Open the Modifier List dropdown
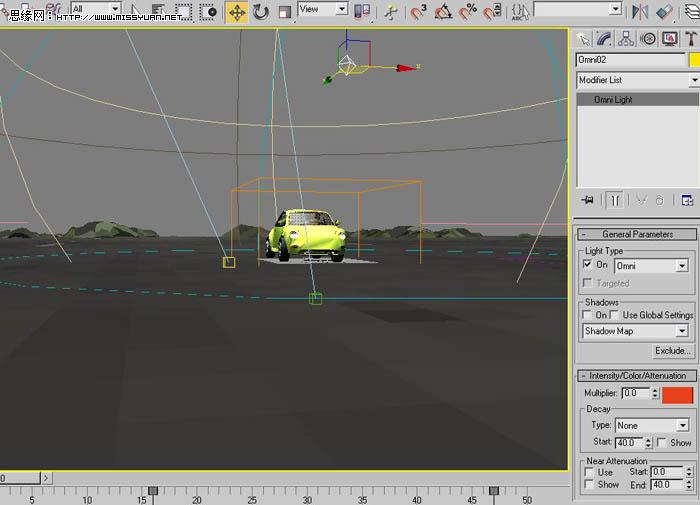Screen dimensions: 700x505 pos(638,80)
